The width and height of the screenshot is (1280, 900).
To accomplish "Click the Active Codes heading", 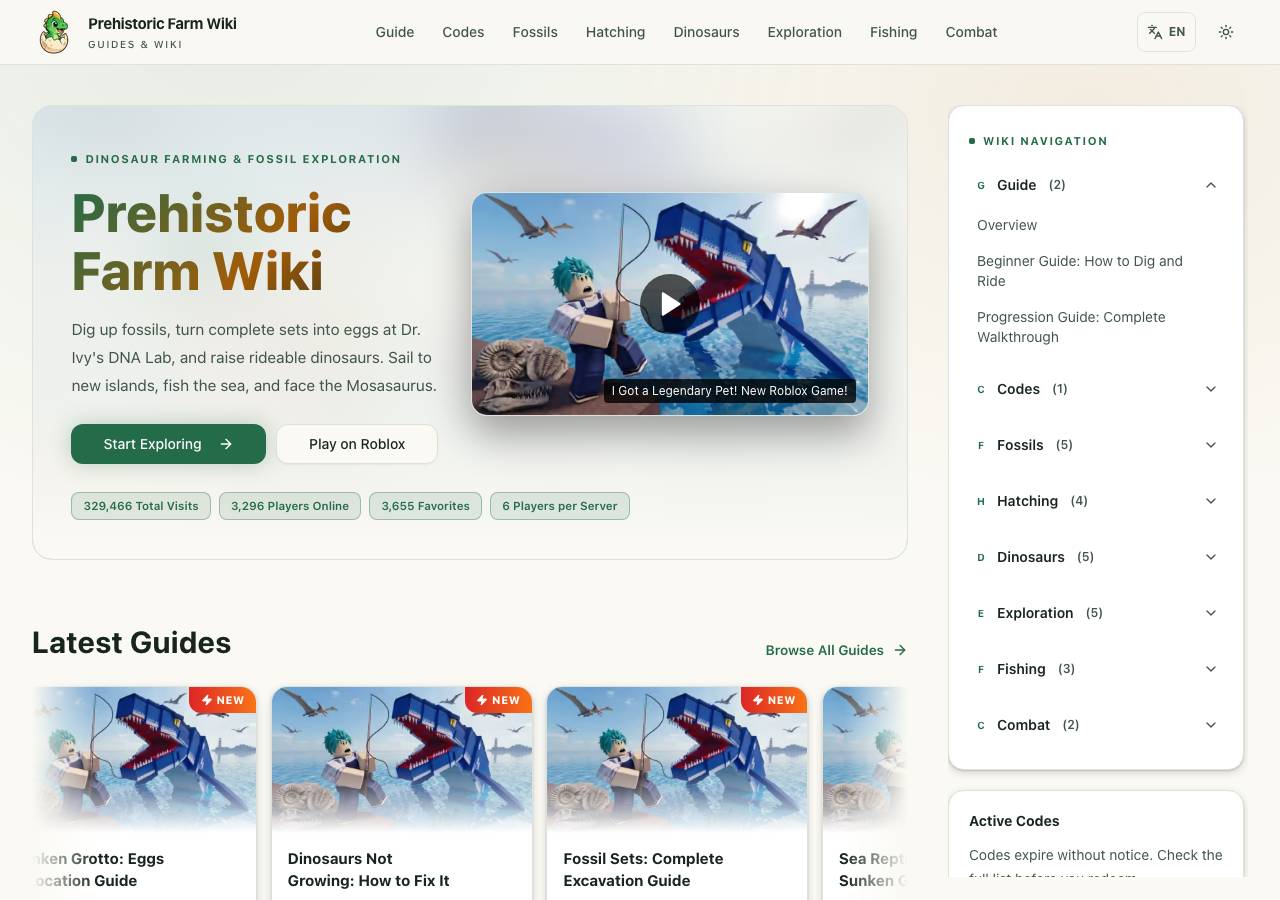I will coord(1014,821).
